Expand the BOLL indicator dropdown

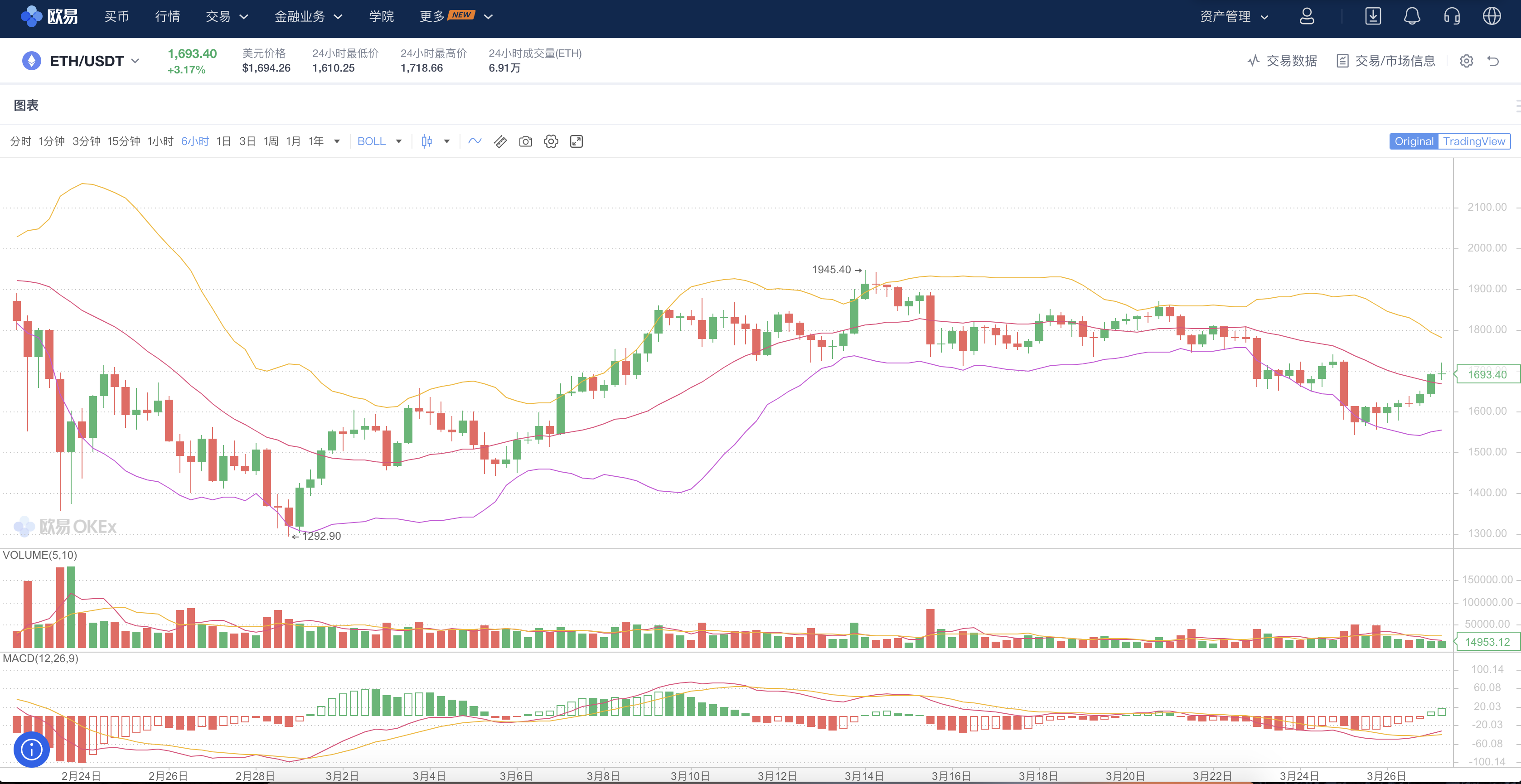coord(398,142)
